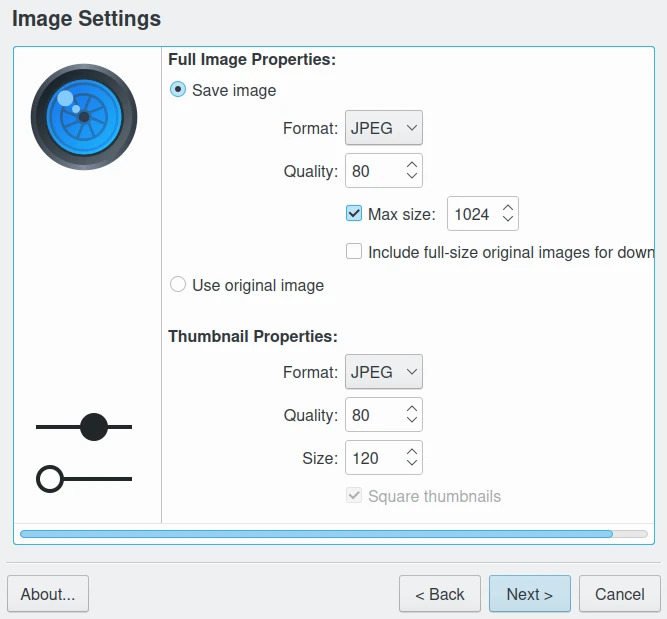Image resolution: width=667 pixels, height=619 pixels.
Task: Click the blue camera lens icon
Action: (84, 117)
